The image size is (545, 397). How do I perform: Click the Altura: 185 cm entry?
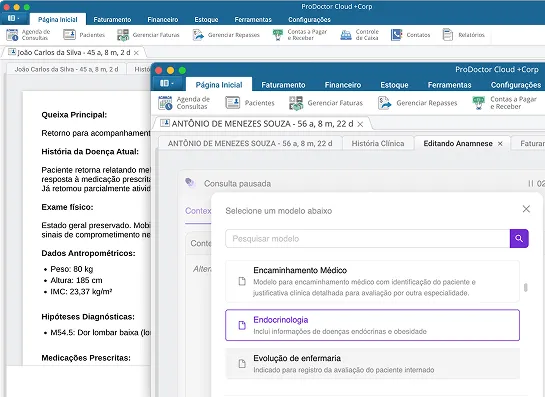pos(76,280)
